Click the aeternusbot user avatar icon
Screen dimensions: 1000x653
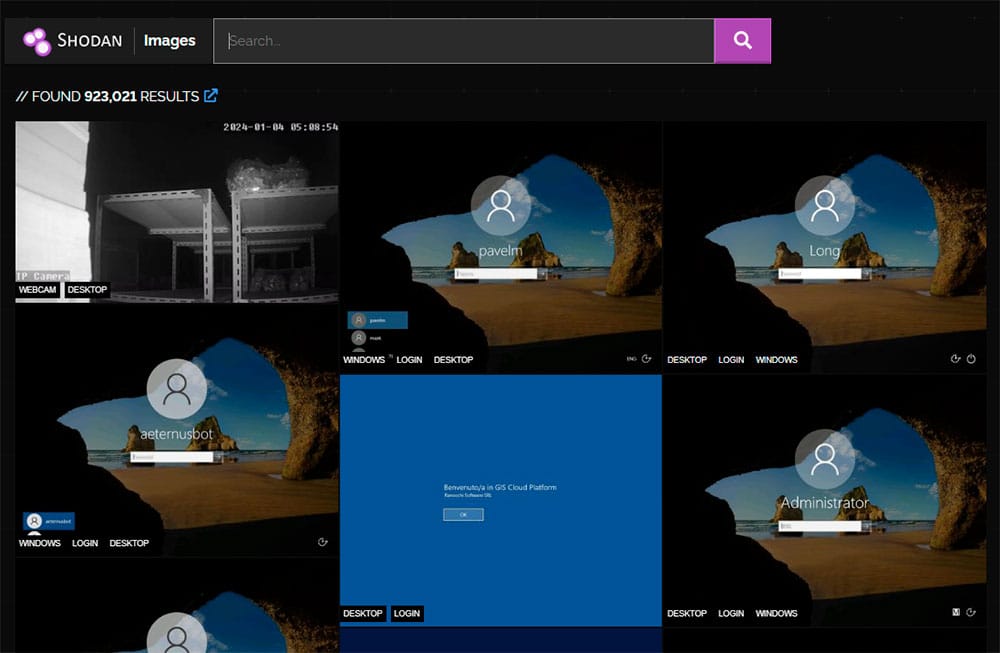coord(177,389)
